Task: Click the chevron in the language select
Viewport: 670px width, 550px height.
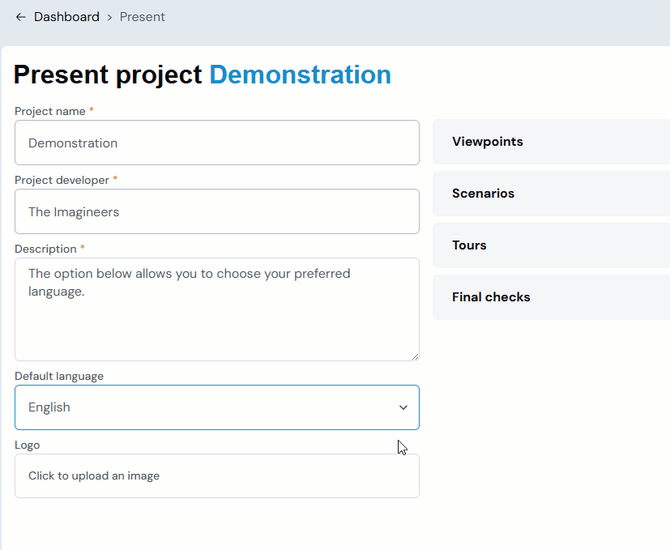Action: coord(403,408)
